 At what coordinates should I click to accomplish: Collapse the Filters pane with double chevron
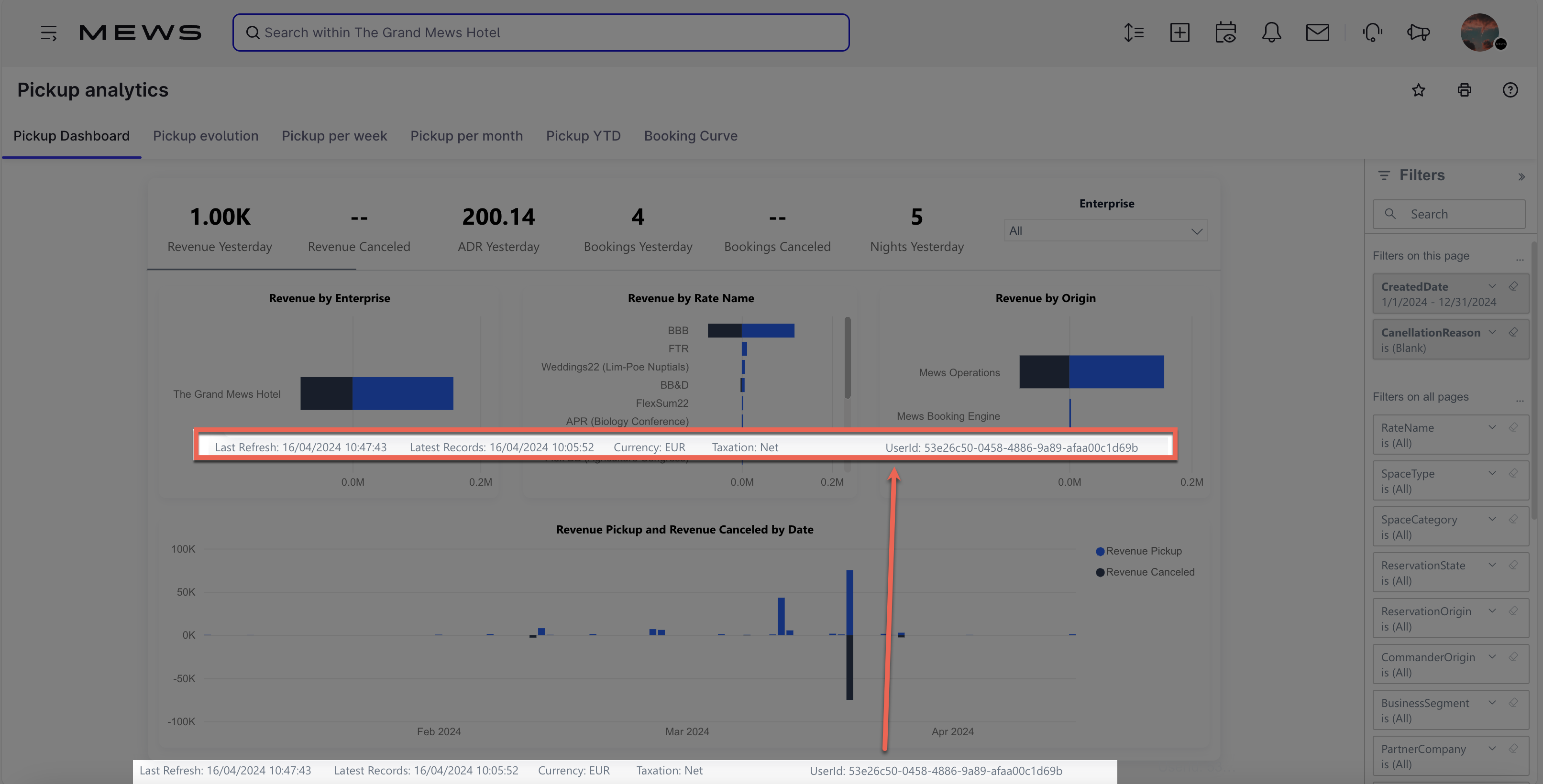pyautogui.click(x=1521, y=176)
